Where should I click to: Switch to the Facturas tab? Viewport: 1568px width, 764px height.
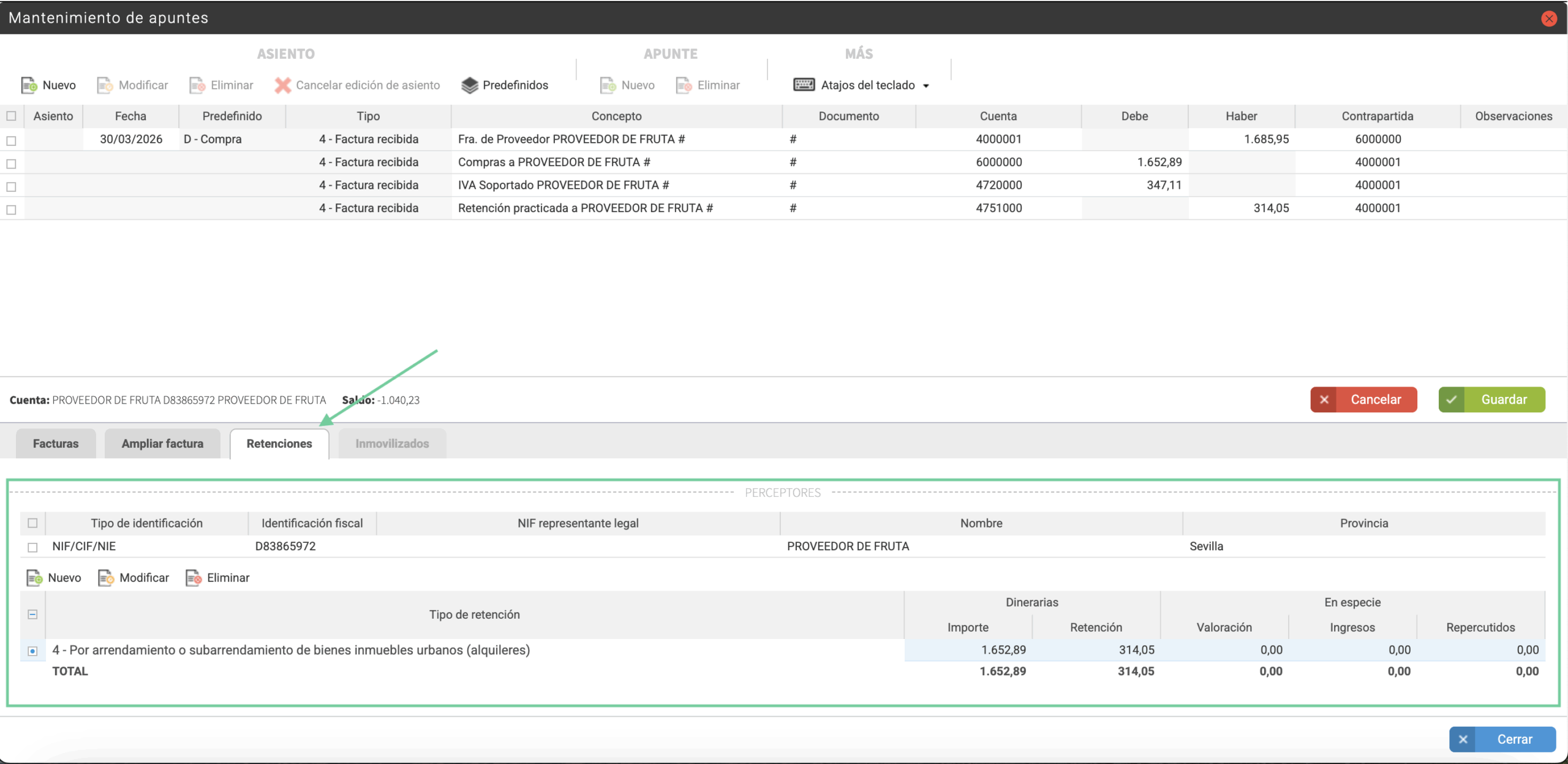[56, 444]
